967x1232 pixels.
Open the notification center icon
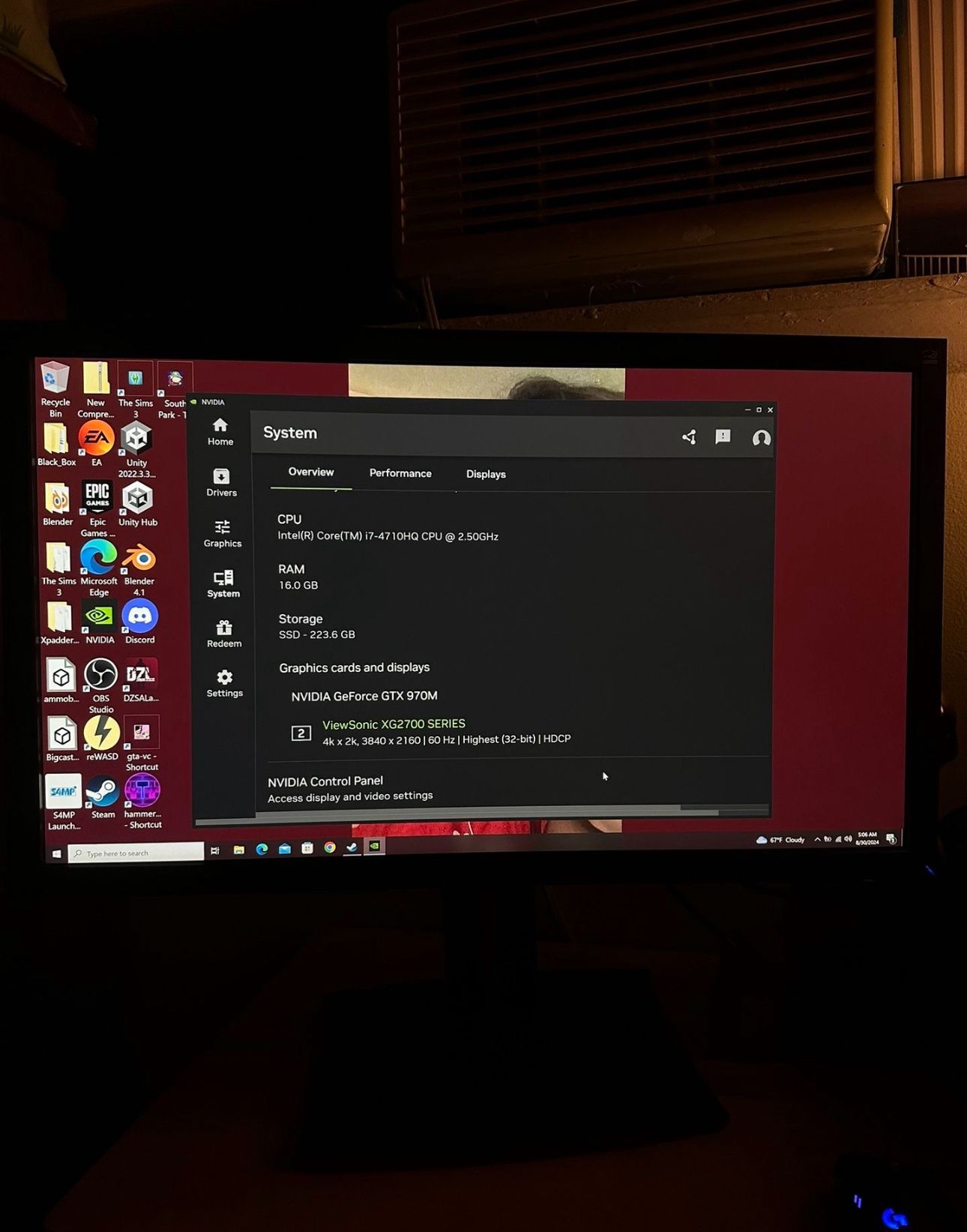(x=891, y=838)
